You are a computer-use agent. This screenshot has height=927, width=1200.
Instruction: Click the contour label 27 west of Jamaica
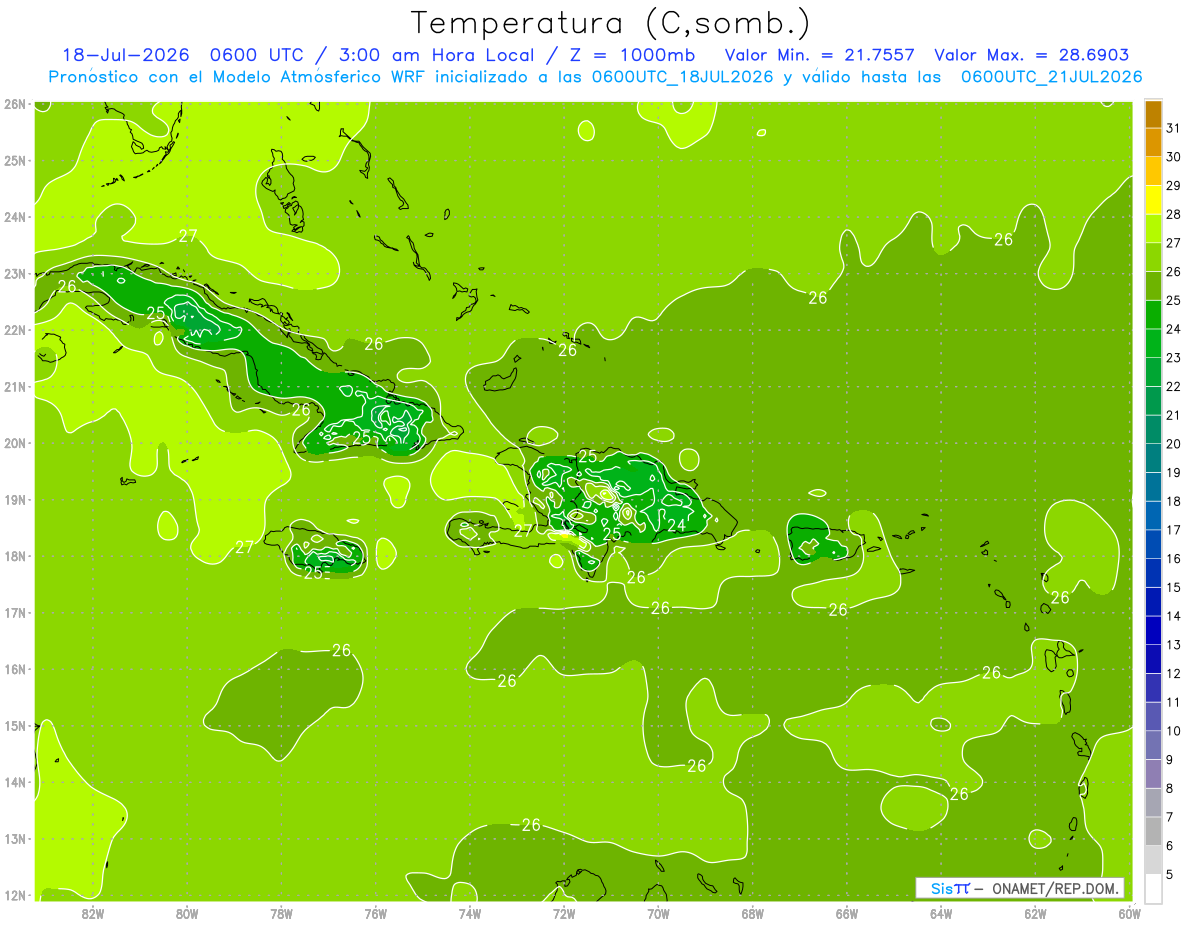[x=244, y=547]
